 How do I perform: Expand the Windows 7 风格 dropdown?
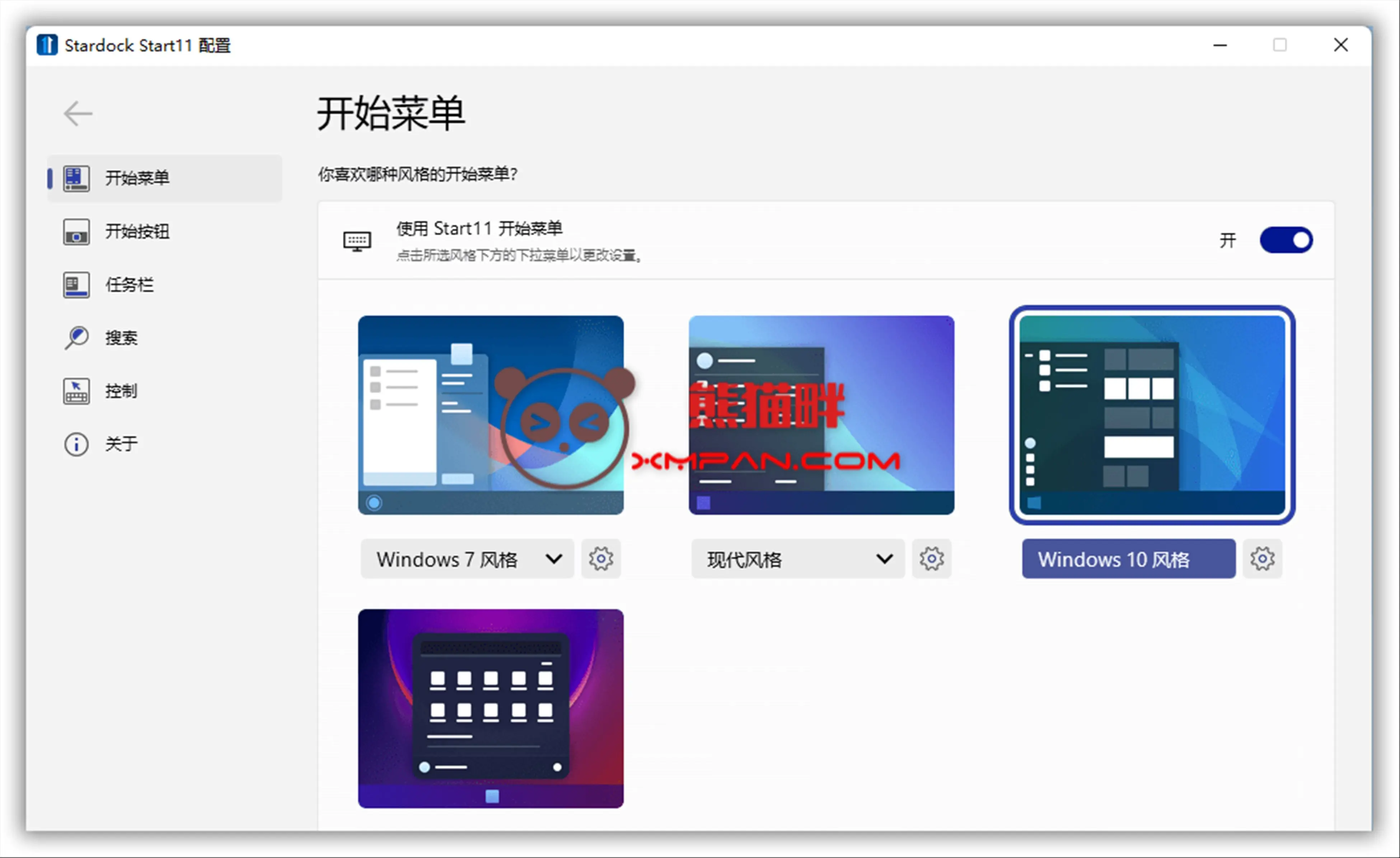click(x=467, y=559)
